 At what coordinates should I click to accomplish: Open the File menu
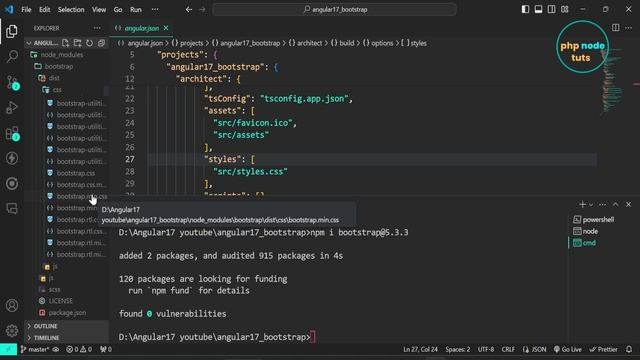[26, 9]
